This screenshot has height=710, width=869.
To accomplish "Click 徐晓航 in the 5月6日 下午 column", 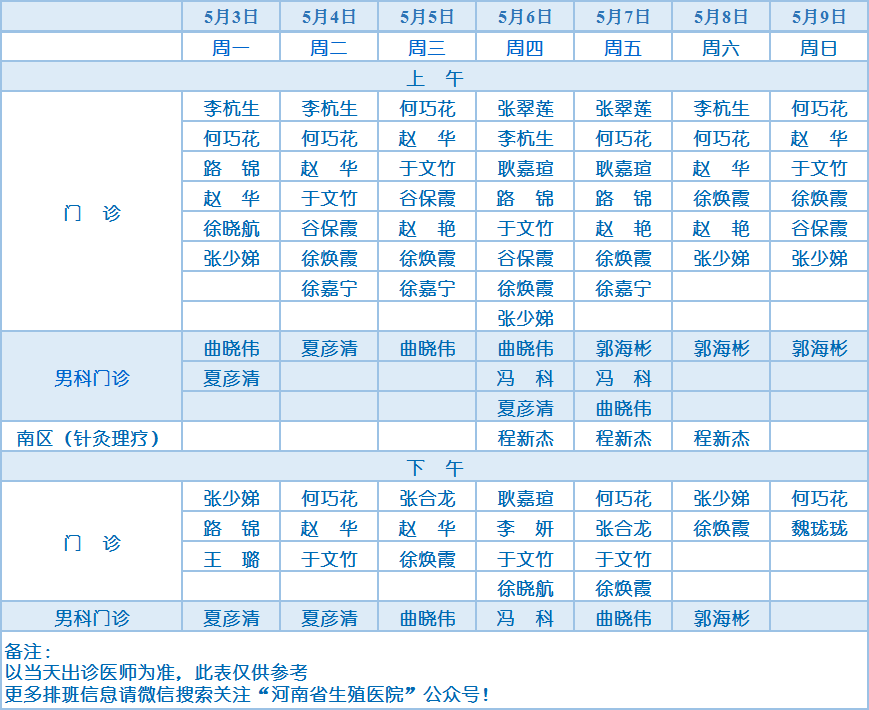I will [525, 588].
